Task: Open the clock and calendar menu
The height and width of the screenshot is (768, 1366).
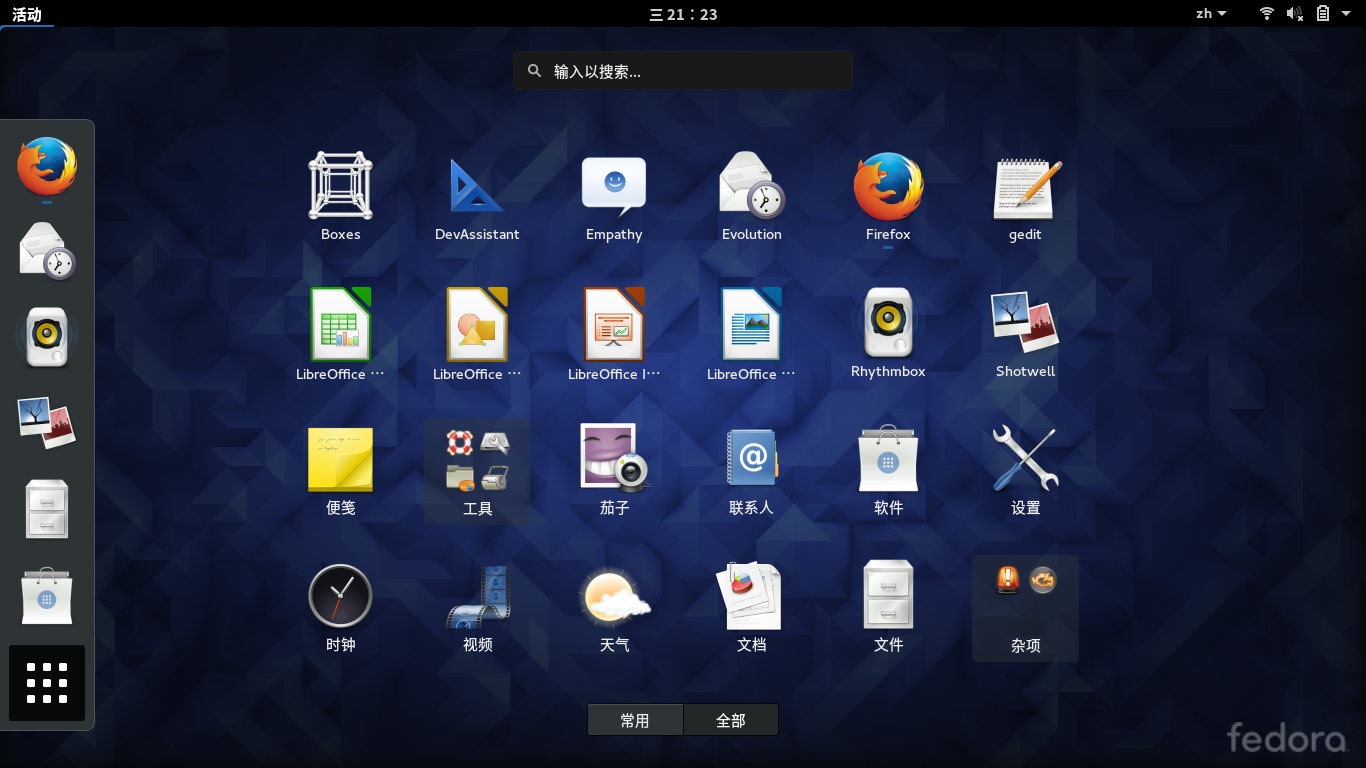Action: (x=683, y=14)
